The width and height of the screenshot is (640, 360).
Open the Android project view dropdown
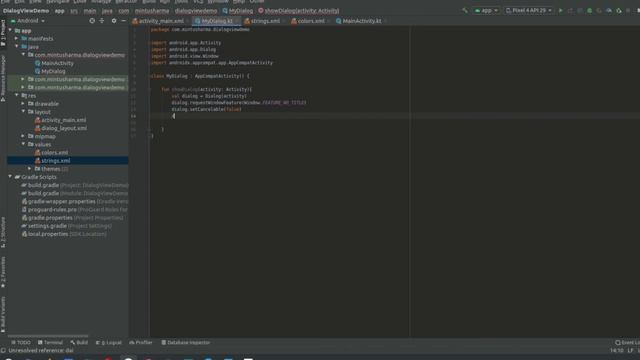tap(28, 21)
